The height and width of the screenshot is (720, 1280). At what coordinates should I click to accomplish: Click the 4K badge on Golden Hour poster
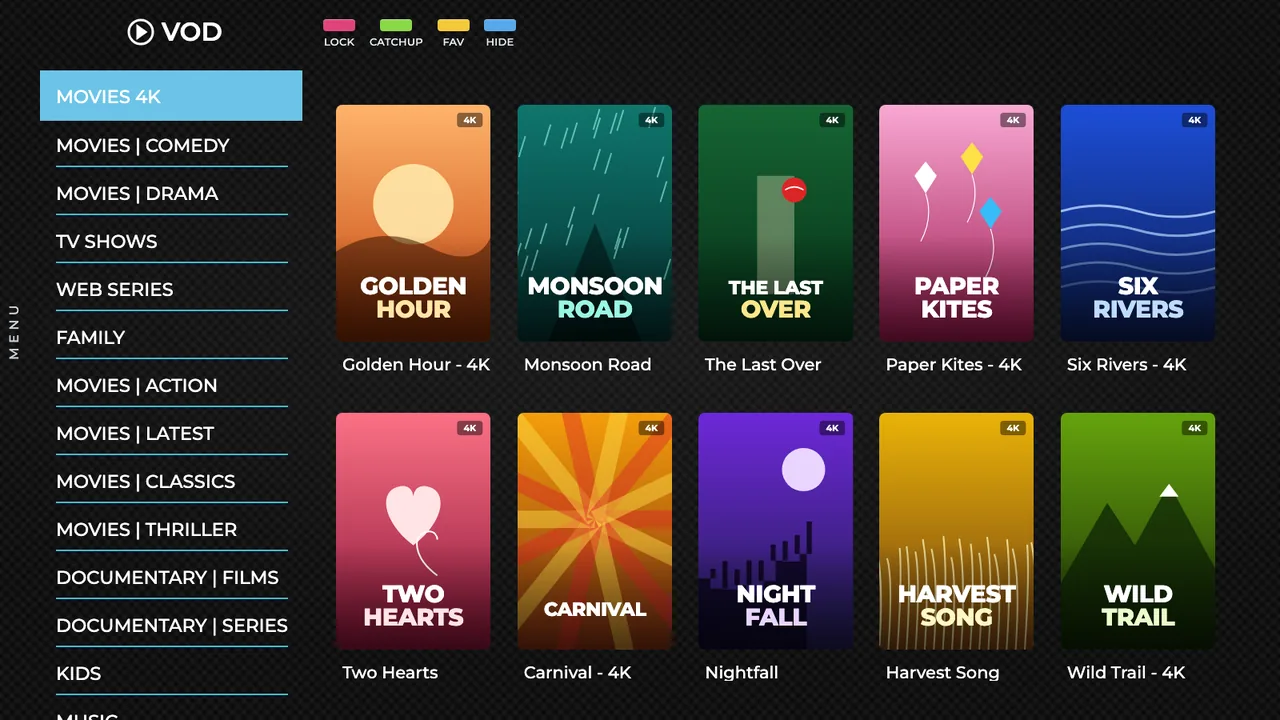point(470,120)
